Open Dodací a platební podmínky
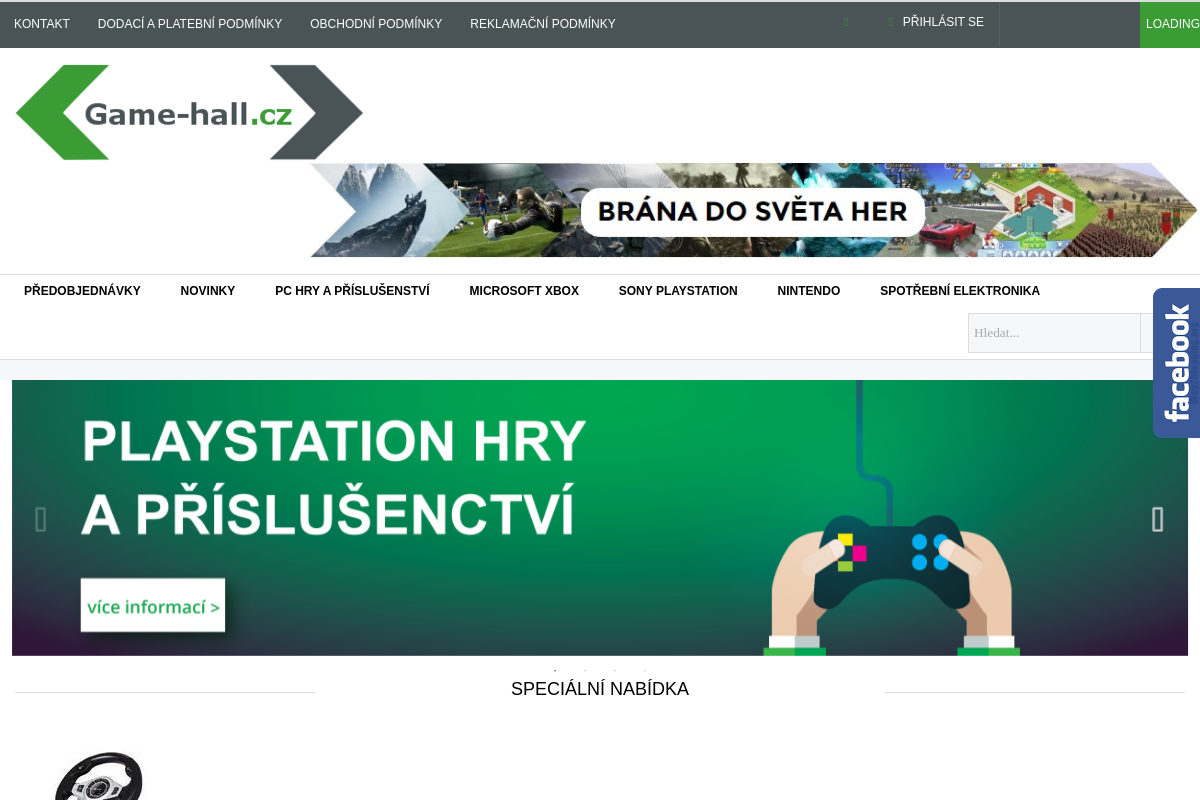Viewport: 1200px width, 800px height. [190, 24]
